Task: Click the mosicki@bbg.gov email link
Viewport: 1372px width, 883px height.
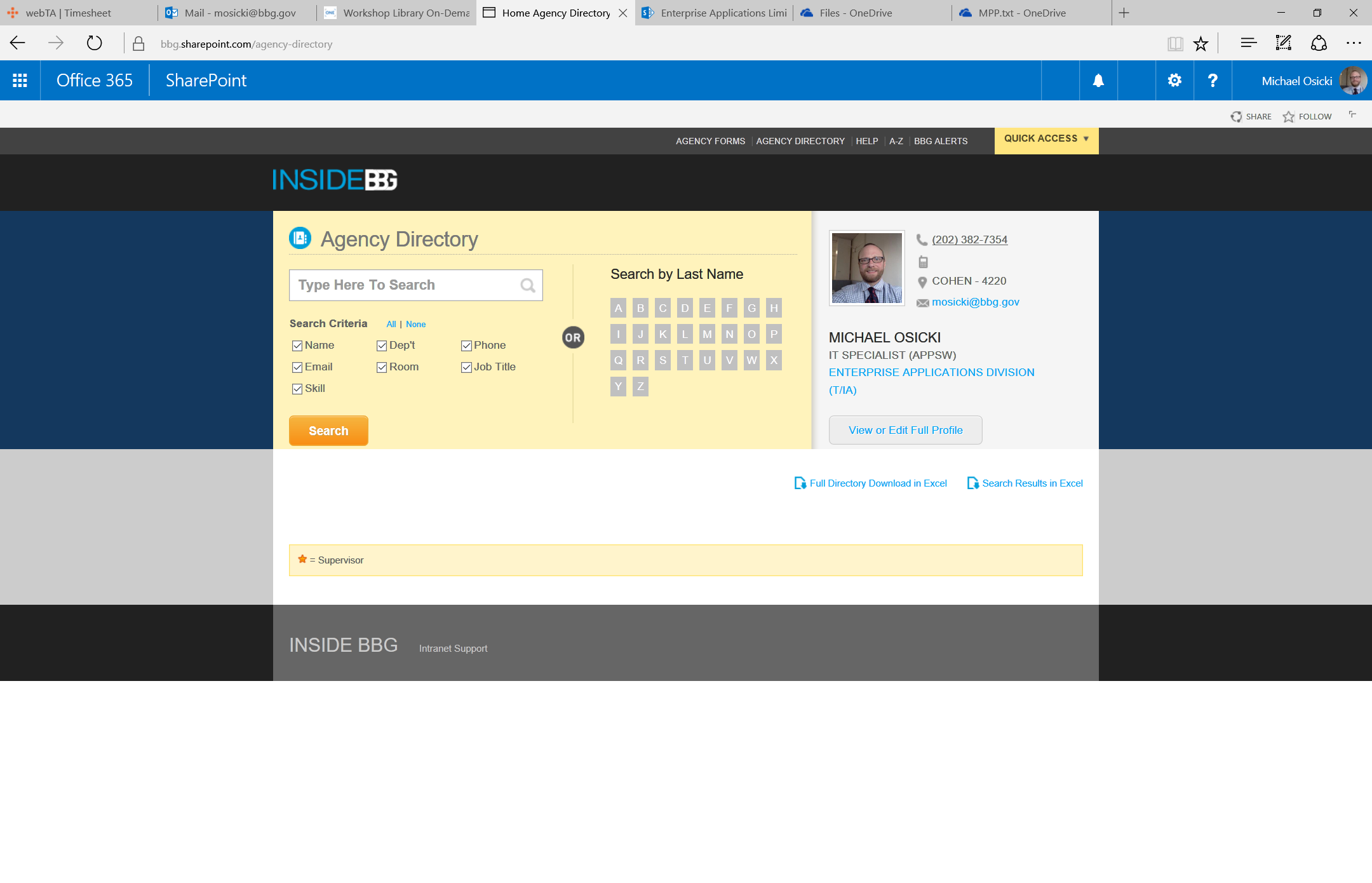Action: [x=975, y=302]
